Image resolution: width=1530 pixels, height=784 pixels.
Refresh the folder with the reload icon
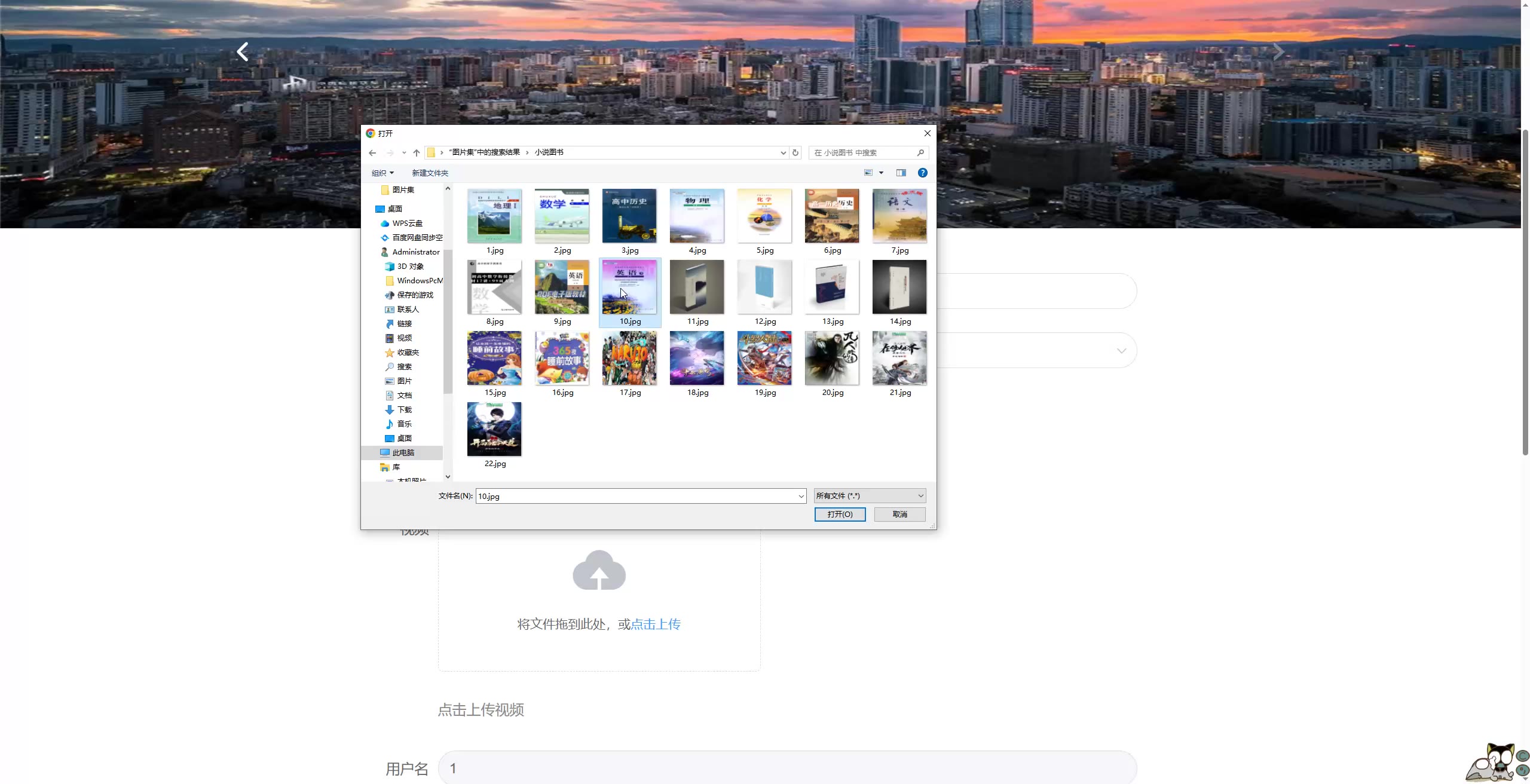(795, 153)
